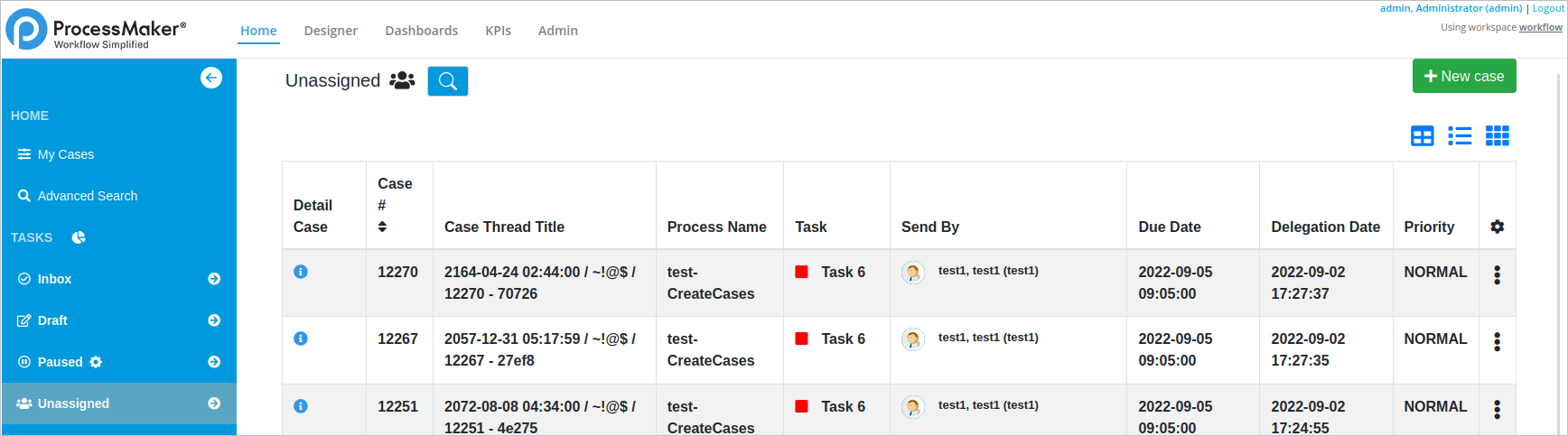The image size is (1568, 436).
Task: Sort table by Case # column arrows
Action: click(382, 227)
